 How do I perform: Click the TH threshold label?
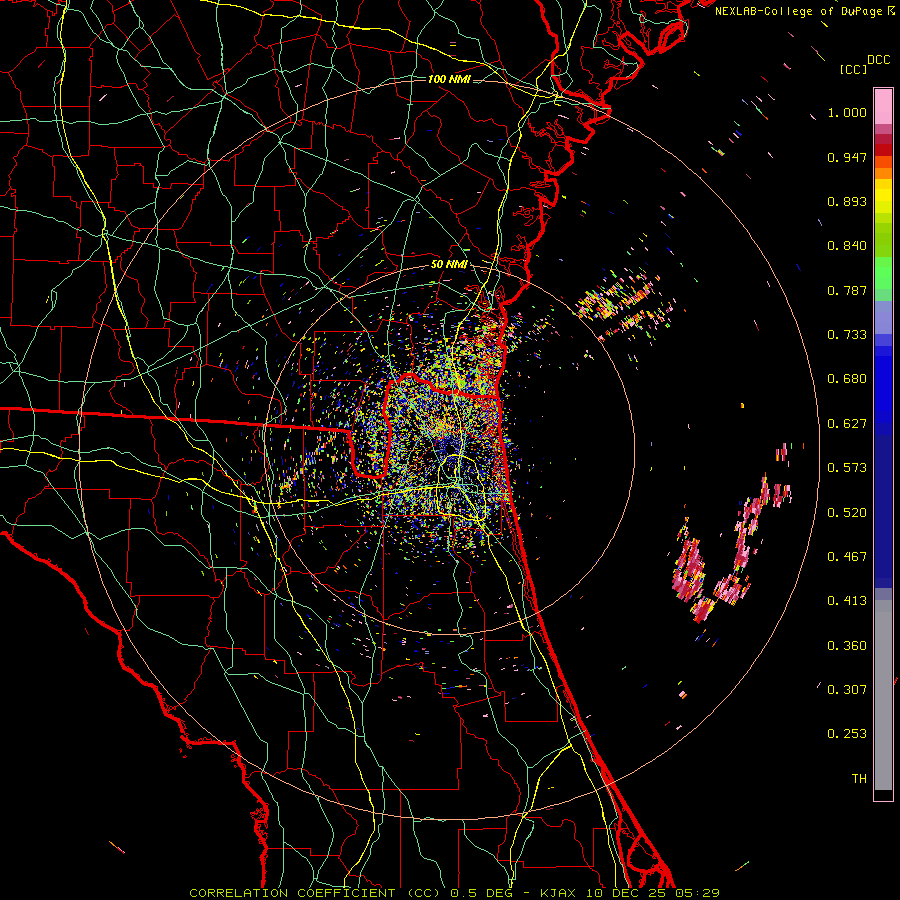pyautogui.click(x=859, y=779)
